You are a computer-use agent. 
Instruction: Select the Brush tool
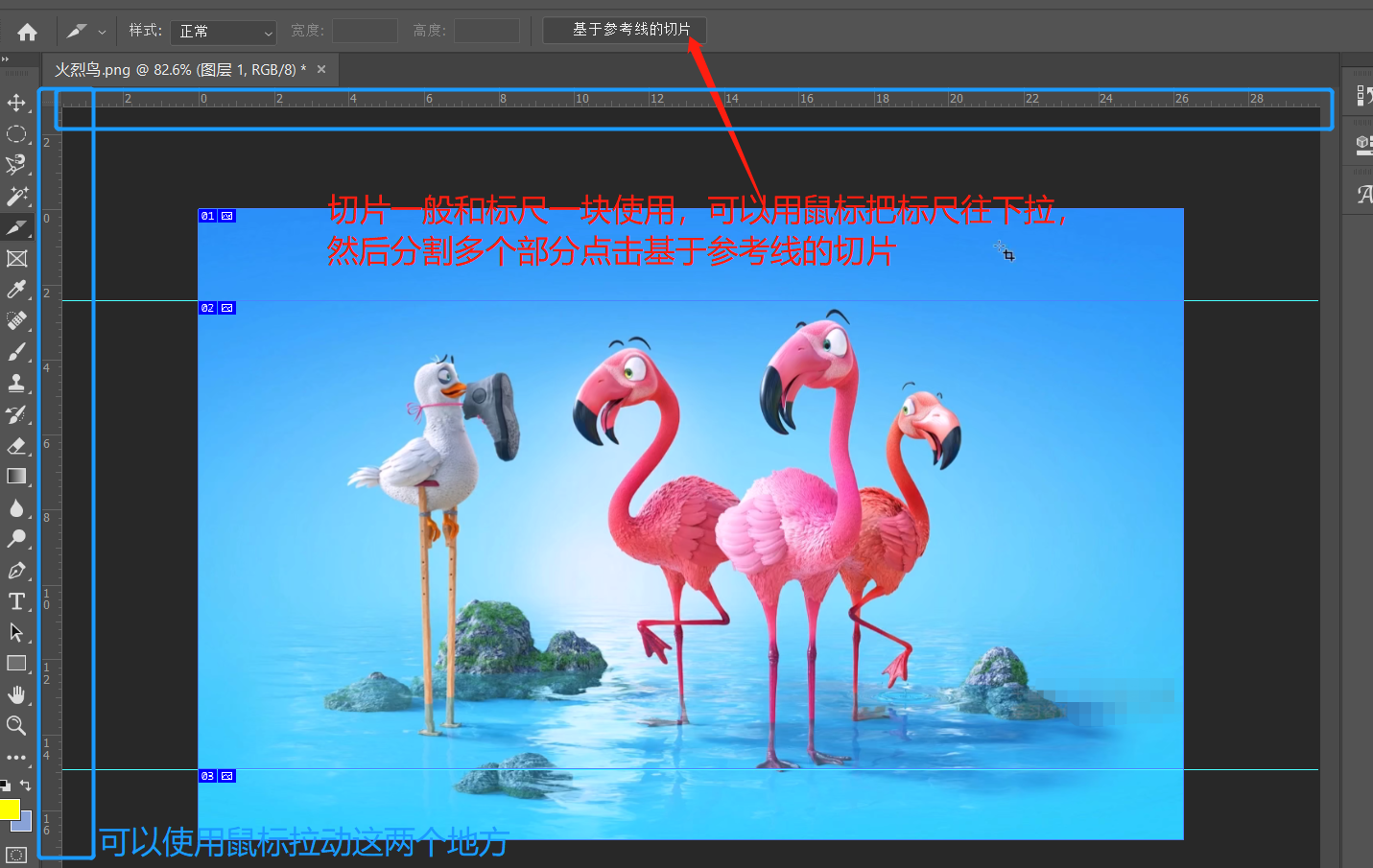(x=16, y=352)
